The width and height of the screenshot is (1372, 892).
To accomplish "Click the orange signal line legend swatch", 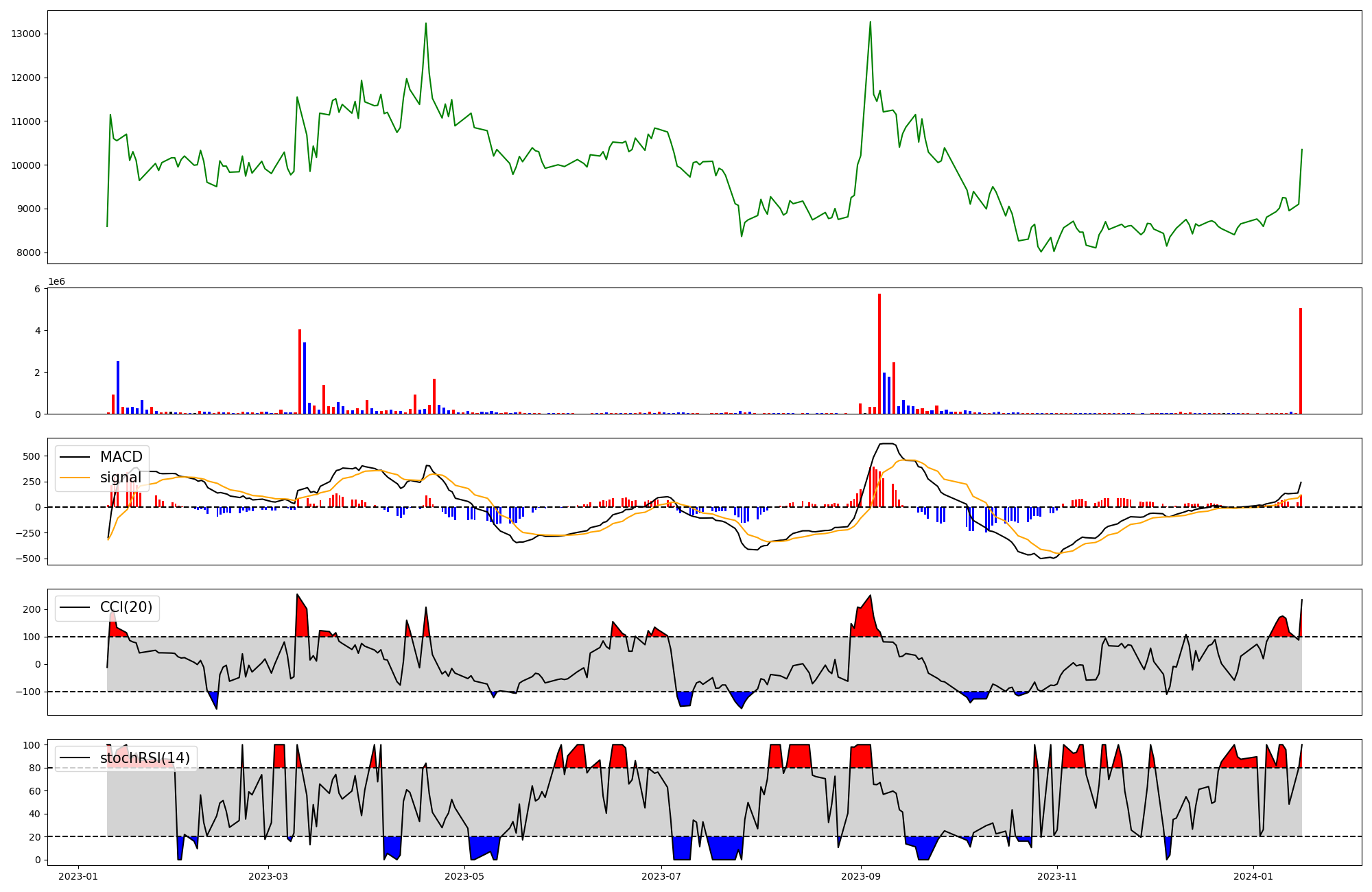I will coord(75,478).
